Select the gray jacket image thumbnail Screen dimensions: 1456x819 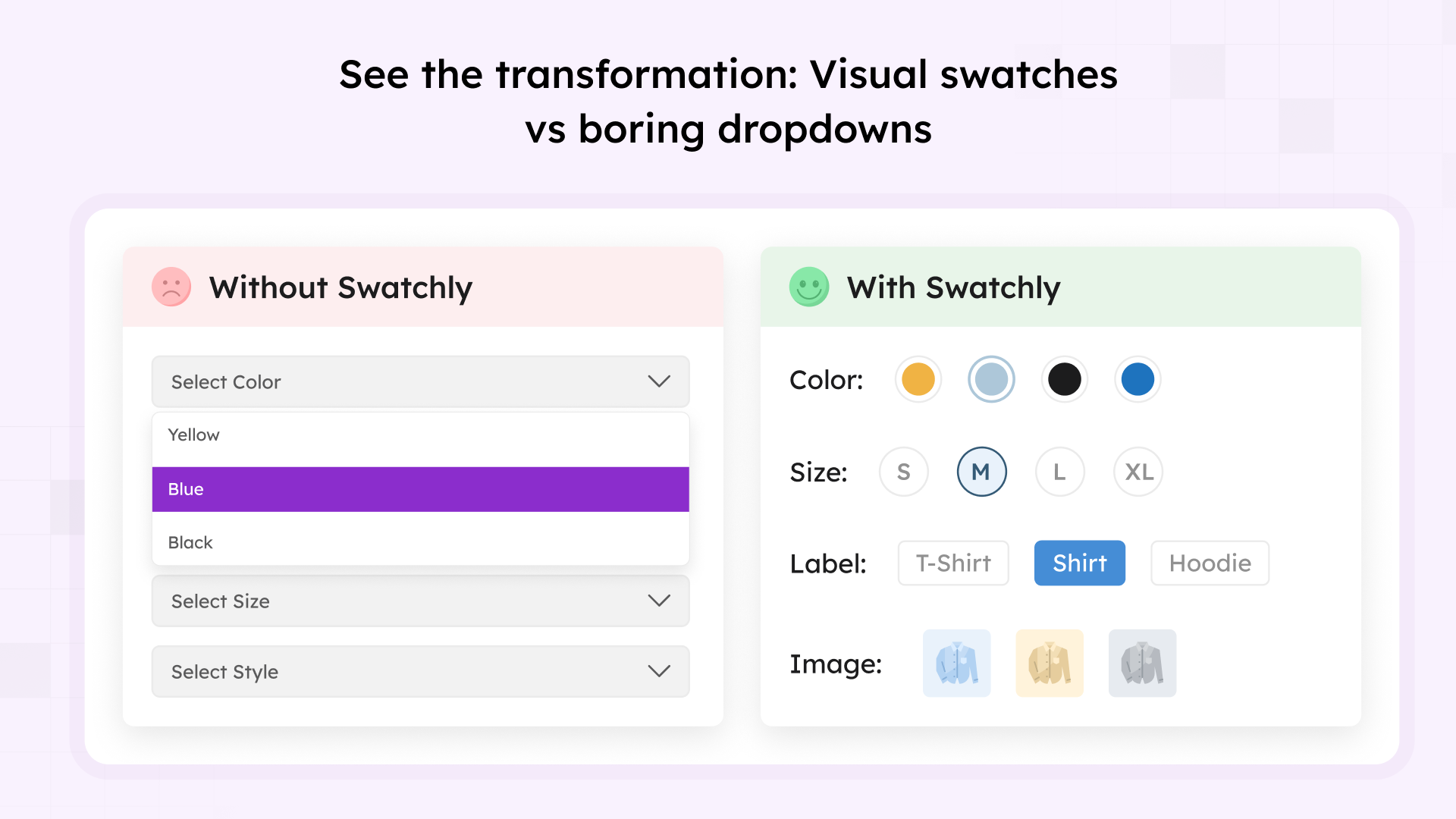pos(1142,664)
